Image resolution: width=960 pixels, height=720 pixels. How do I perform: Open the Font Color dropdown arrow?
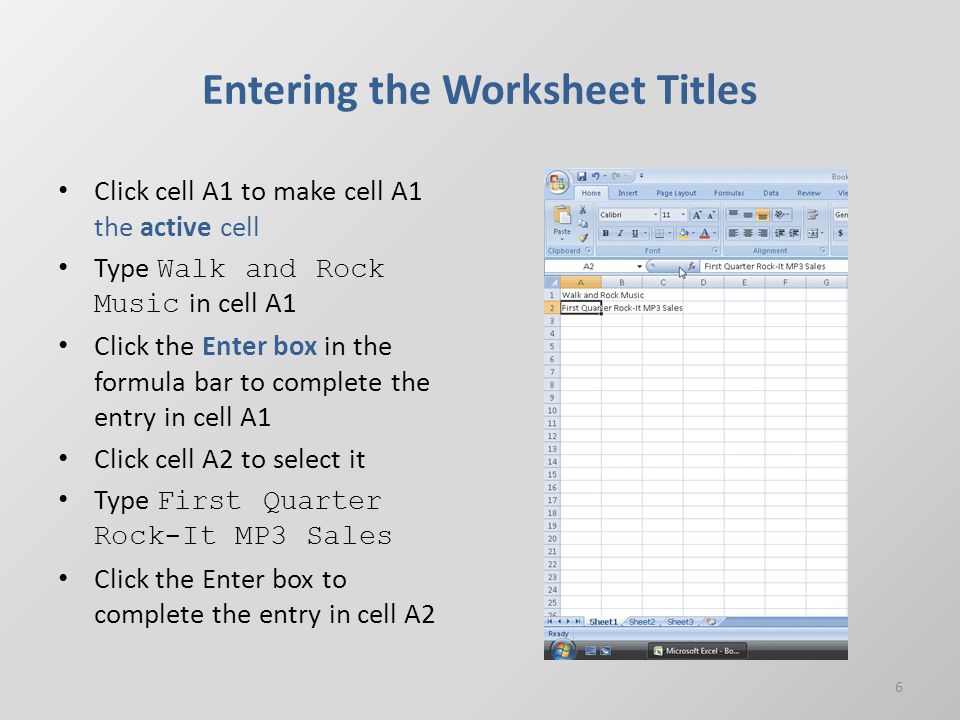(x=714, y=233)
